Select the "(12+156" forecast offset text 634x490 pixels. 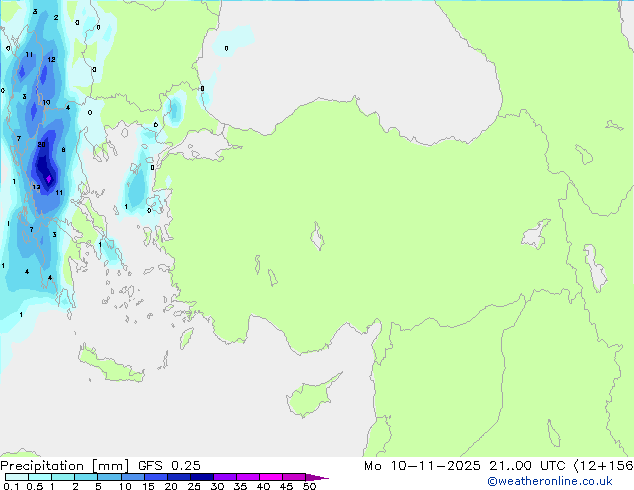[603, 466]
